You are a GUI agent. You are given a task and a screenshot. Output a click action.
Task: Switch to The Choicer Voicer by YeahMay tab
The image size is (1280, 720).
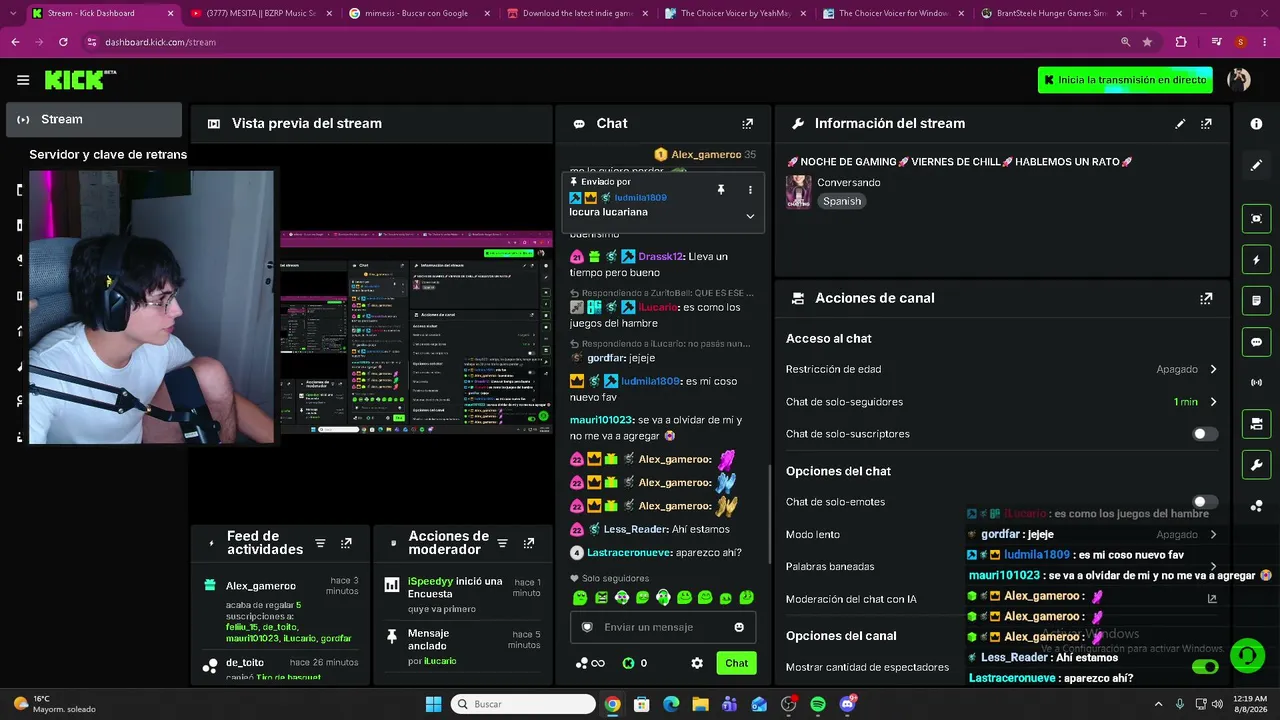pyautogui.click(x=734, y=13)
